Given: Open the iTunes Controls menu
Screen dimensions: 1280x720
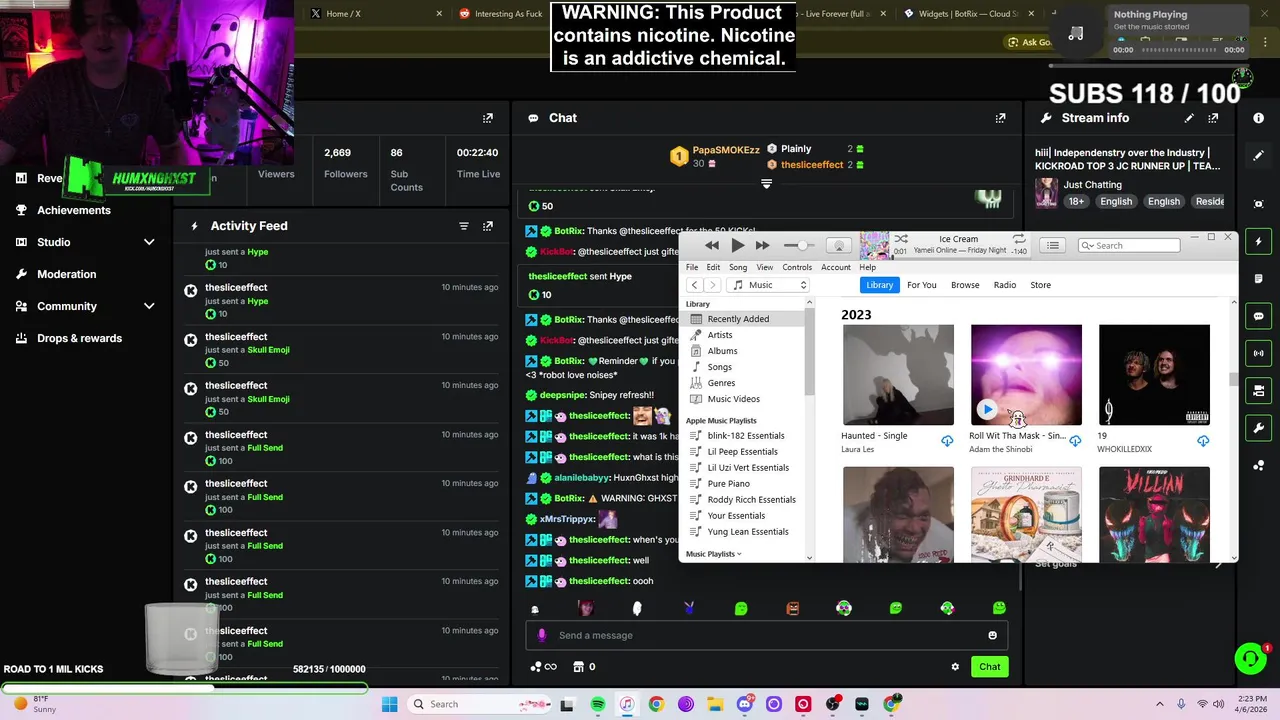Looking at the screenshot, I should click(797, 267).
